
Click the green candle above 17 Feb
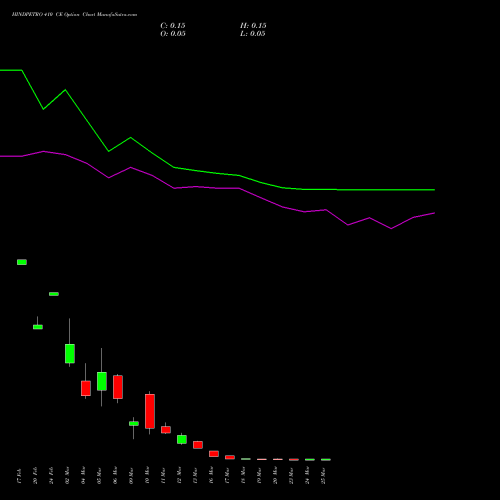tap(22, 262)
